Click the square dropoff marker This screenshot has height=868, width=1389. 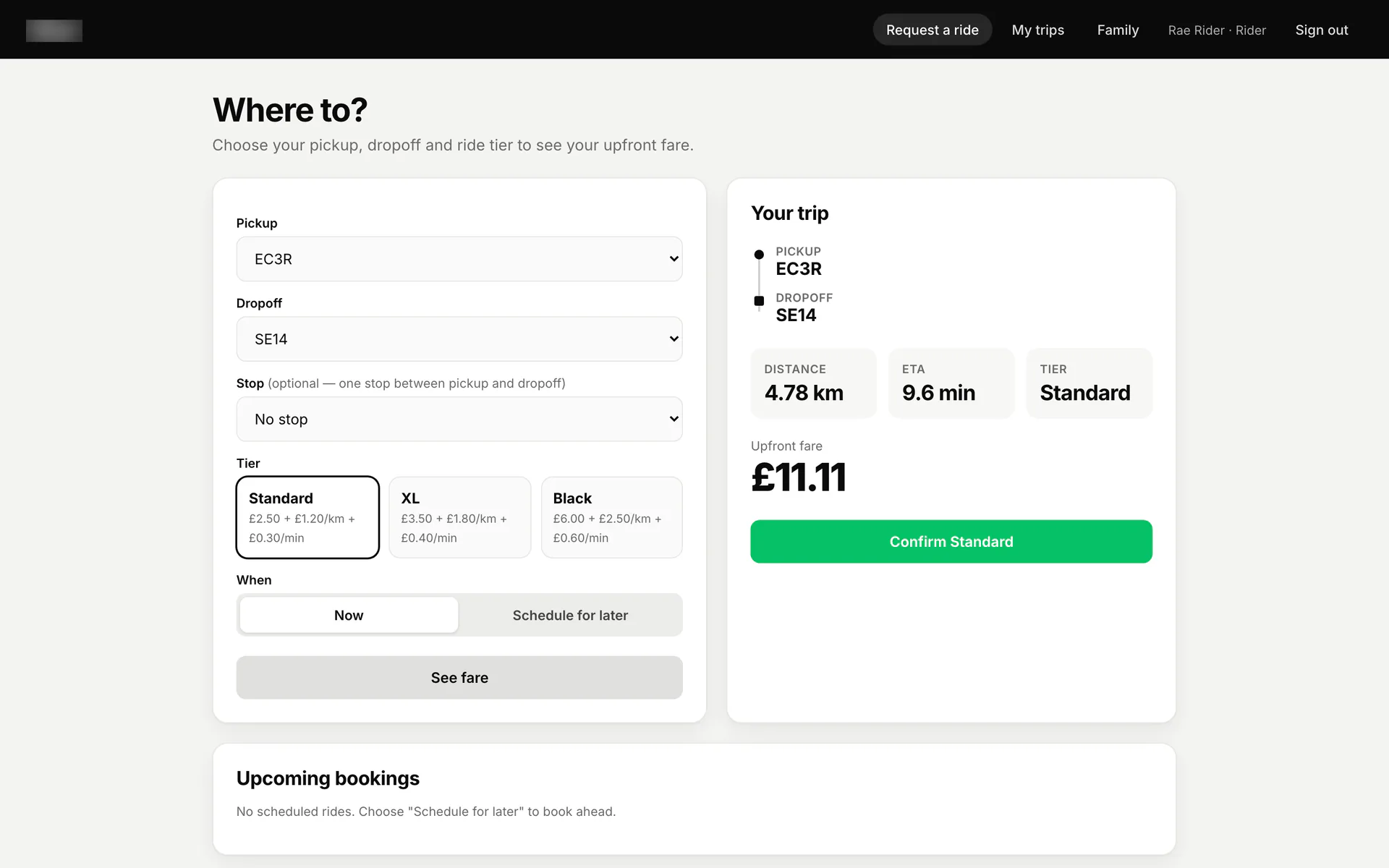pos(759,301)
